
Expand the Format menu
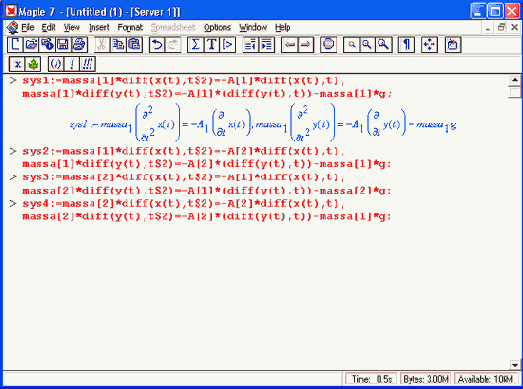click(x=130, y=28)
